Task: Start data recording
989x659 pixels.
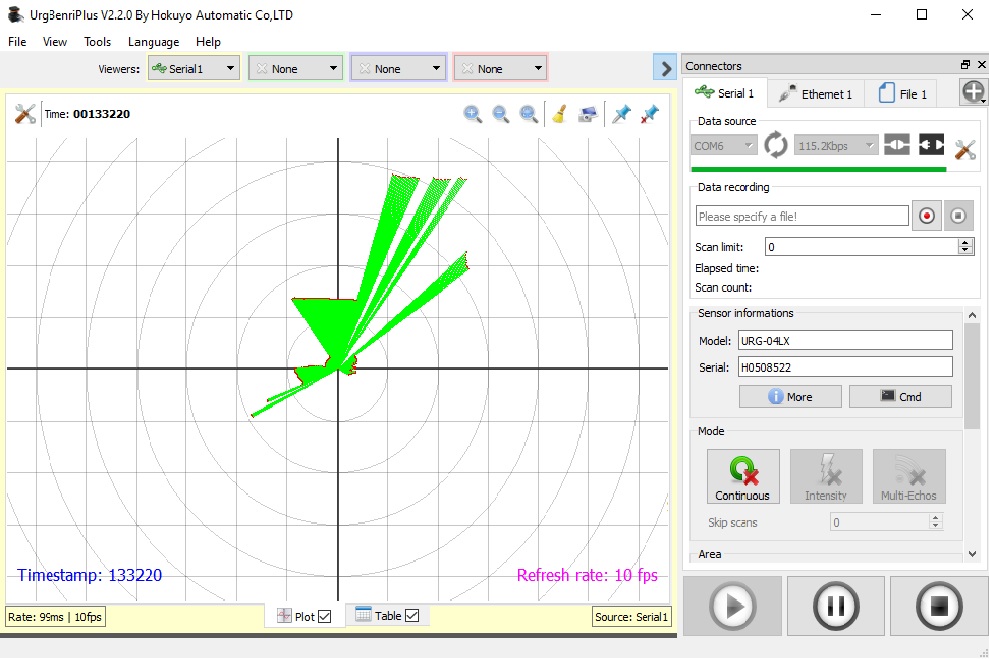Action: [x=927, y=216]
